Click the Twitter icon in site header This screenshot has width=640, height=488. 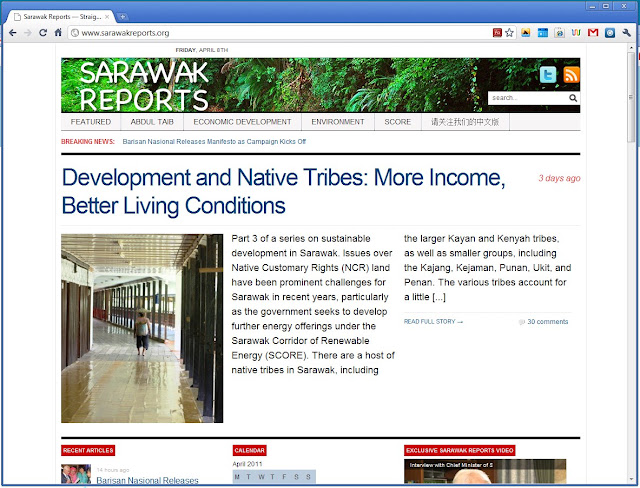tap(548, 75)
